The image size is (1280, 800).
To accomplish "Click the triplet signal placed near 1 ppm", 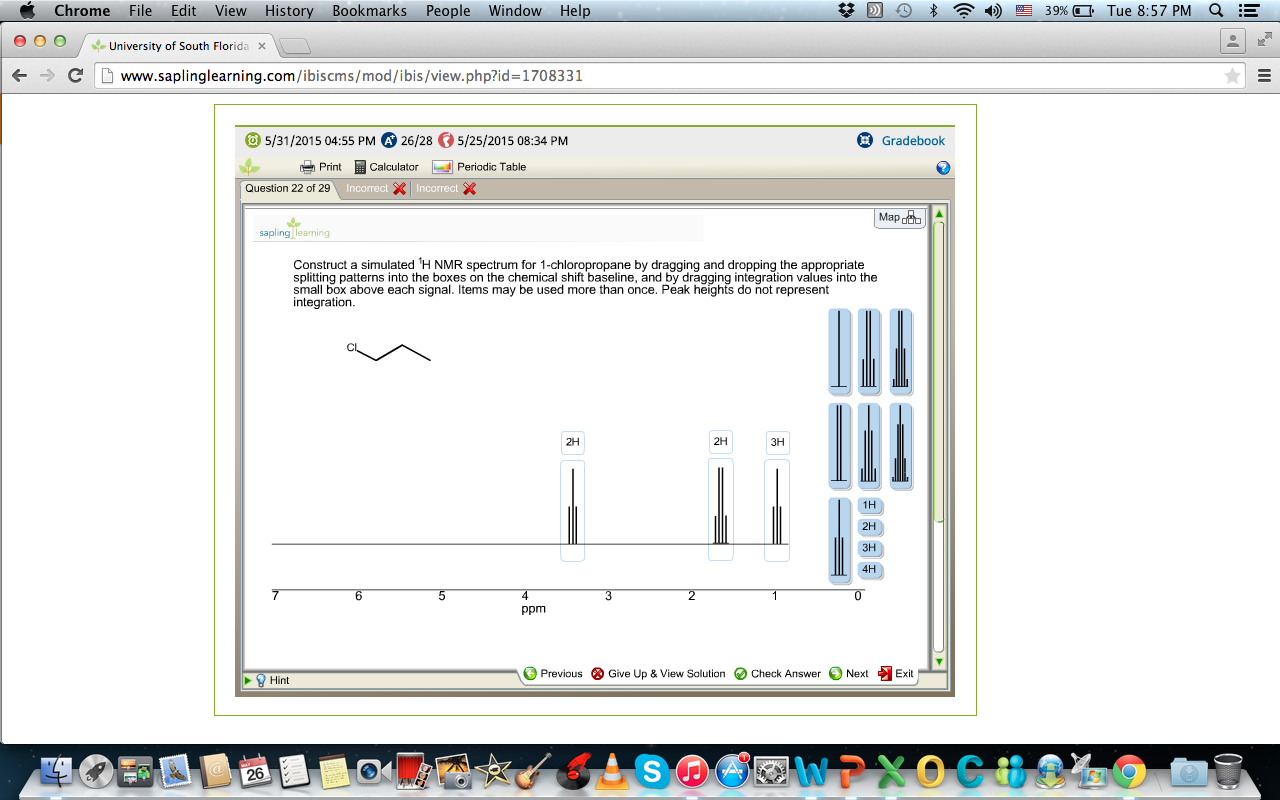I will (x=777, y=510).
